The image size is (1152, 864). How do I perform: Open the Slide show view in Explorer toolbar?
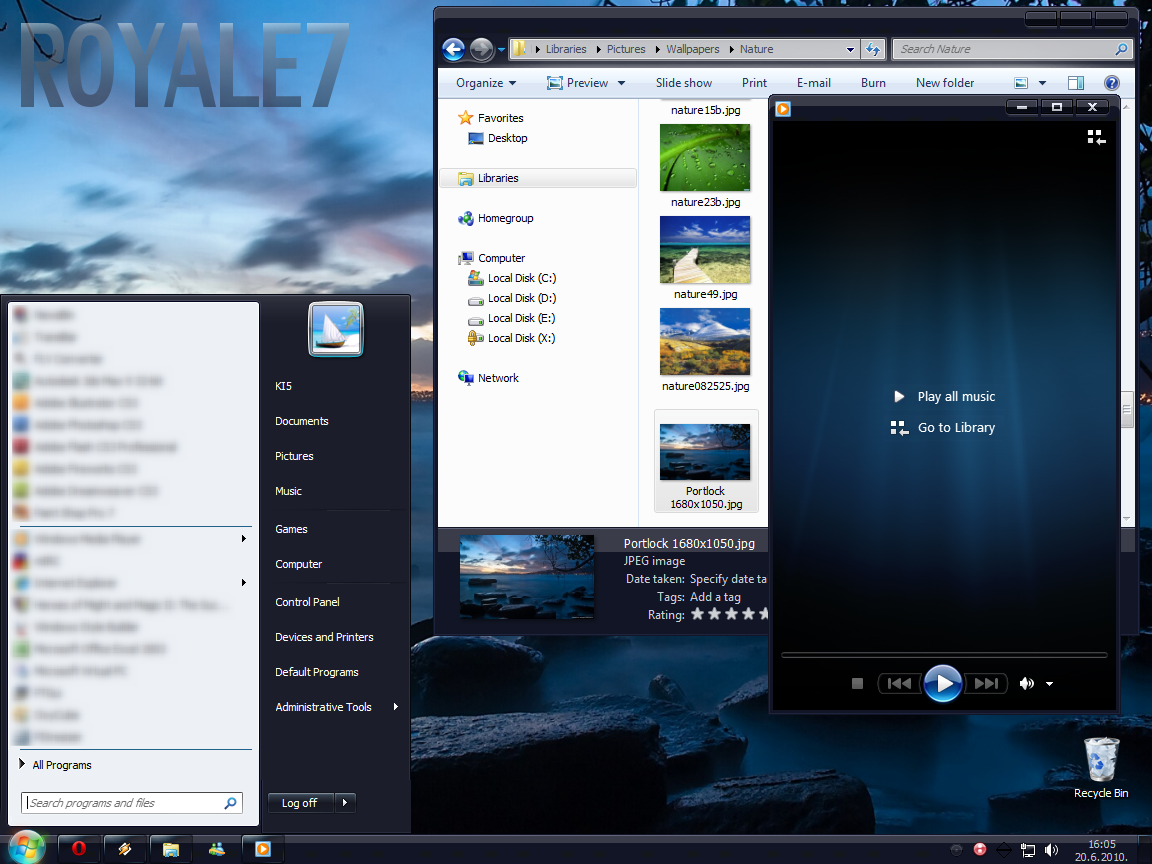pos(683,82)
